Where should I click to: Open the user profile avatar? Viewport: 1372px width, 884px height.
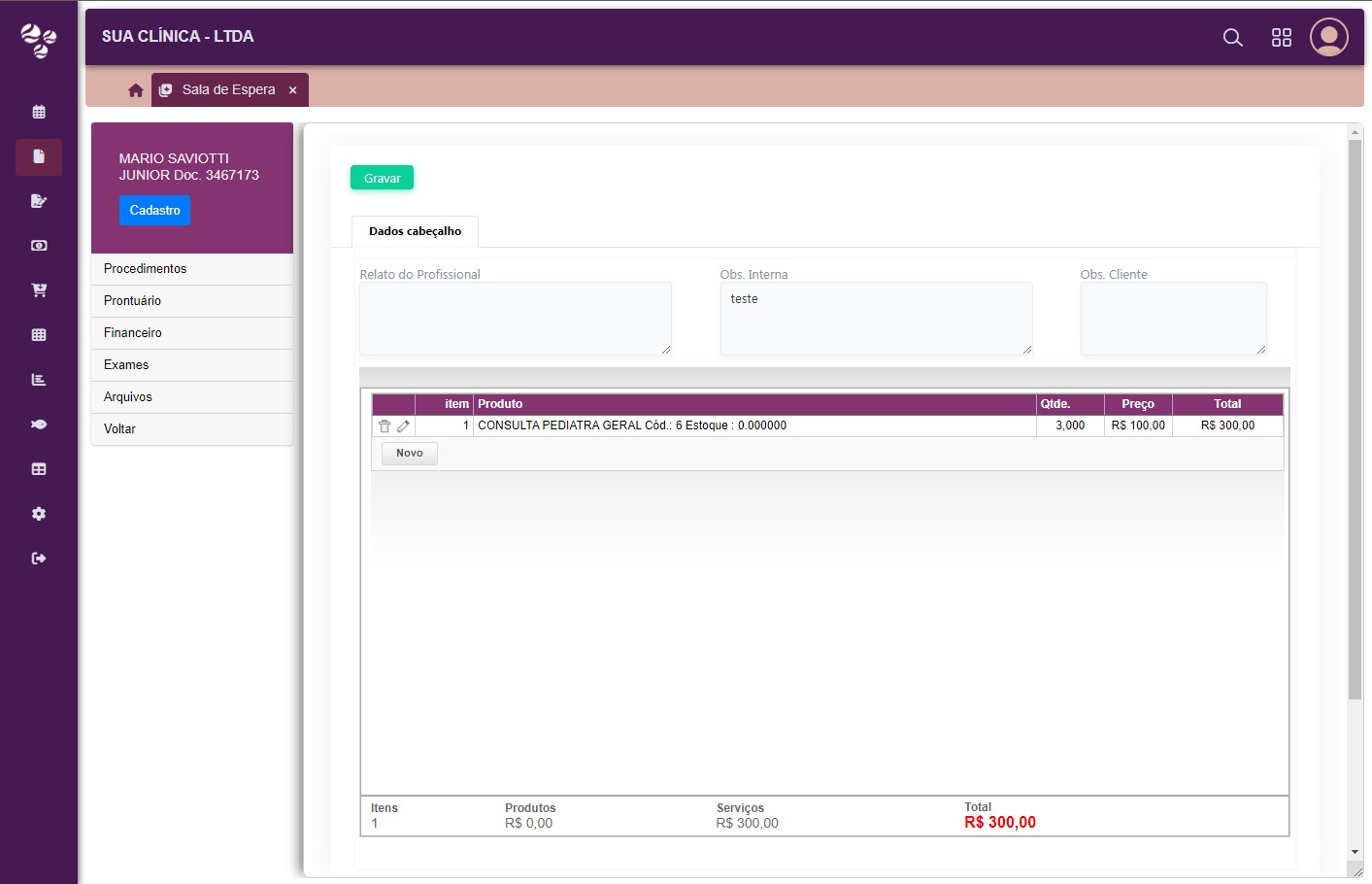(1329, 37)
